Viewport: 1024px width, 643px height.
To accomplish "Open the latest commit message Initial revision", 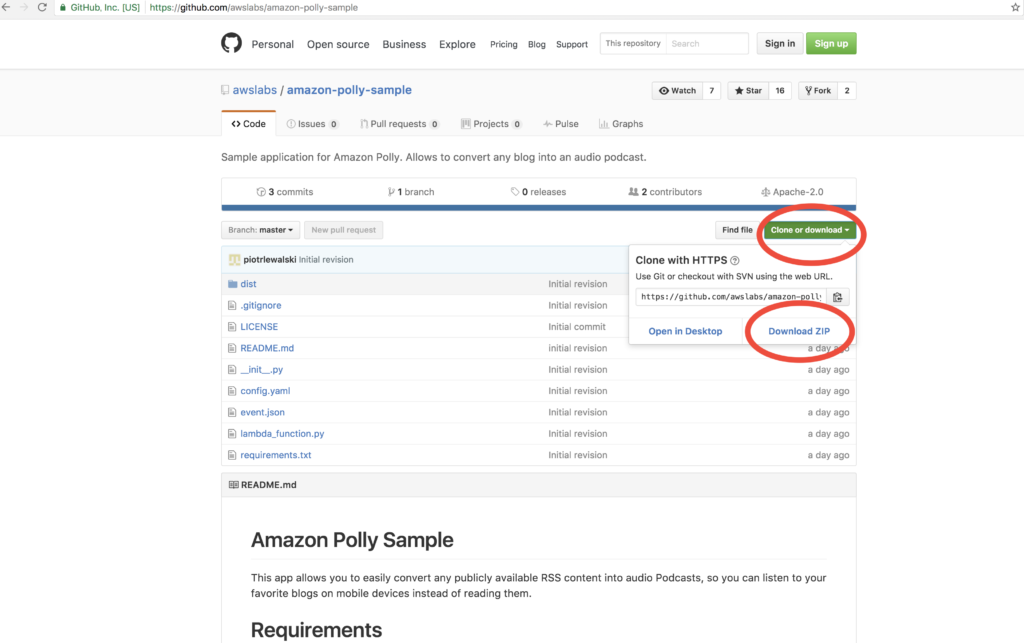I will coord(326,260).
